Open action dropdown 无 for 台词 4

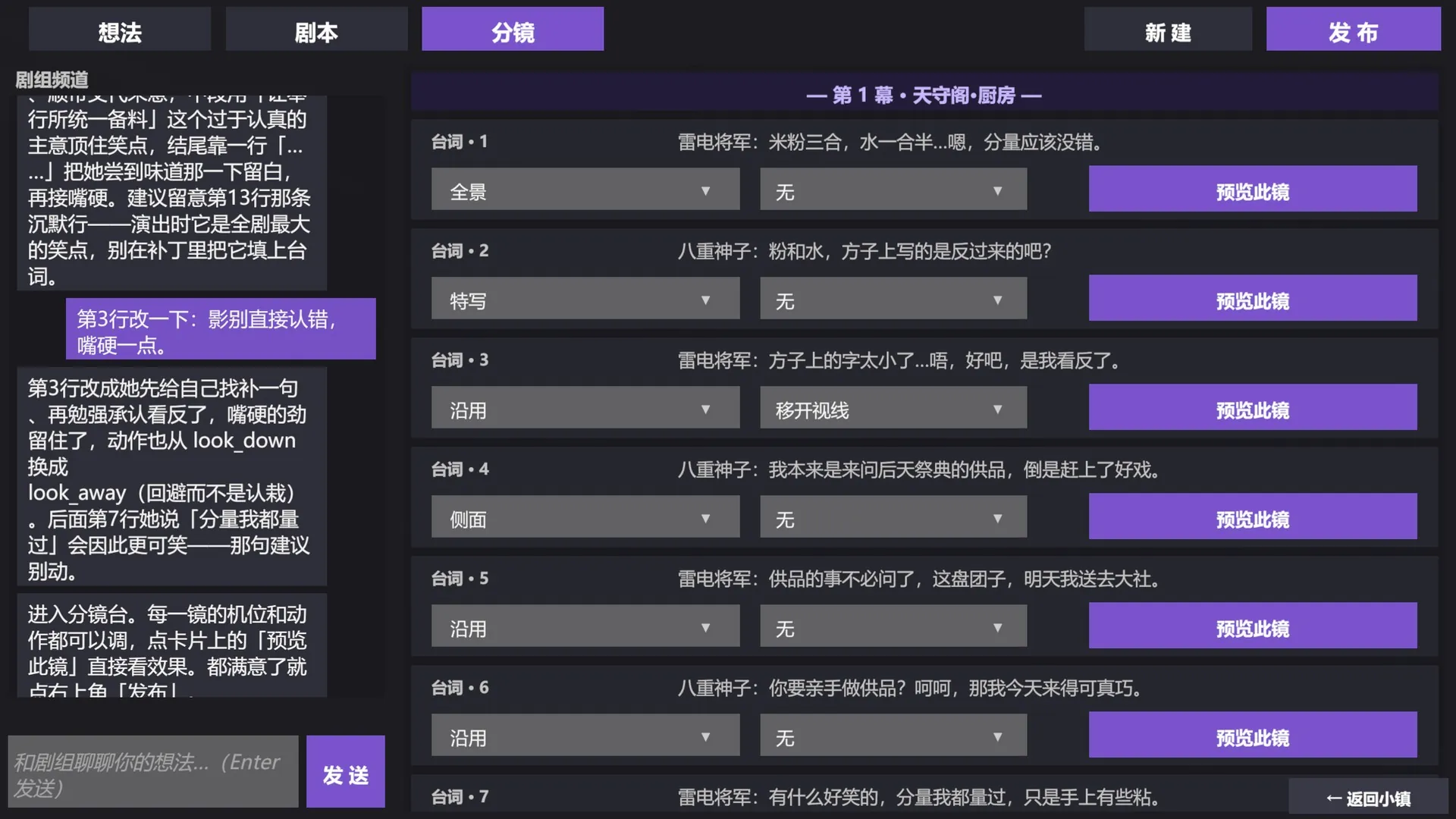pos(893,517)
